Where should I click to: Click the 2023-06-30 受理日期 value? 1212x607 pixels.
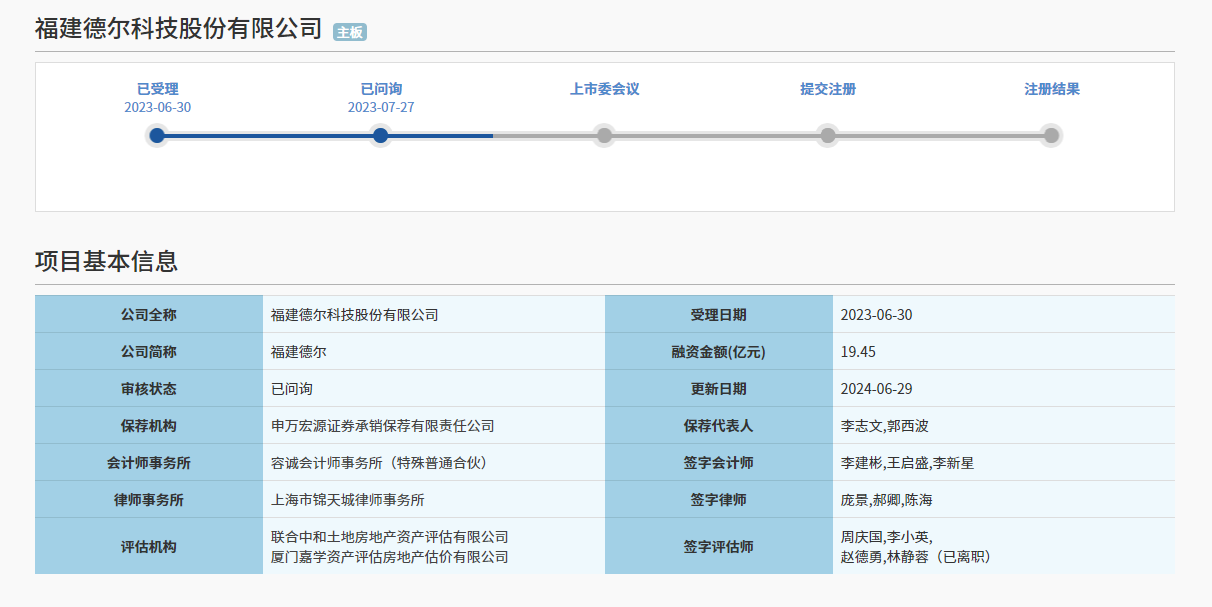pos(877,315)
